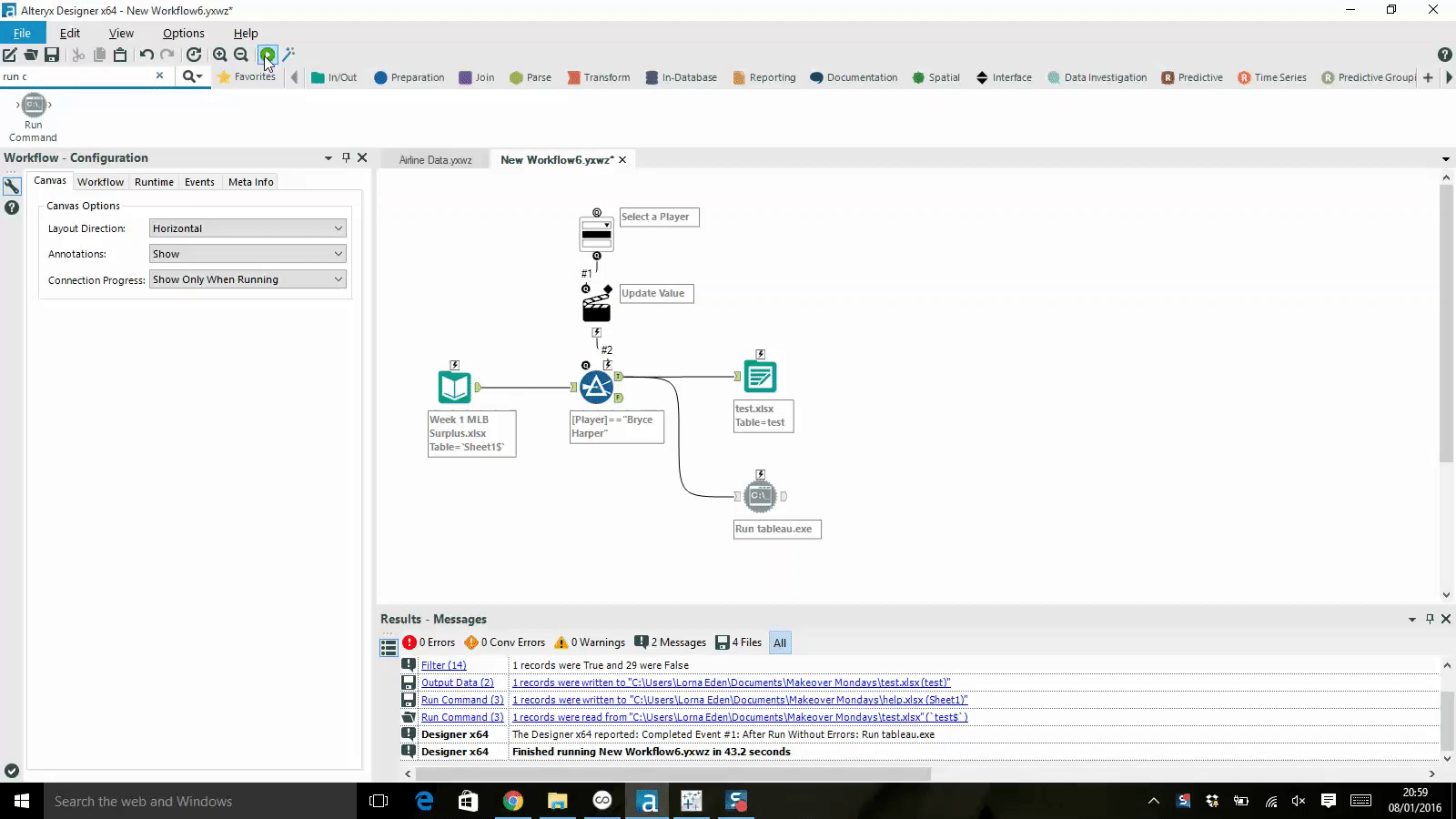This screenshot has height=819, width=1456.
Task: Filter Results to show only Errors
Action: tap(429, 642)
